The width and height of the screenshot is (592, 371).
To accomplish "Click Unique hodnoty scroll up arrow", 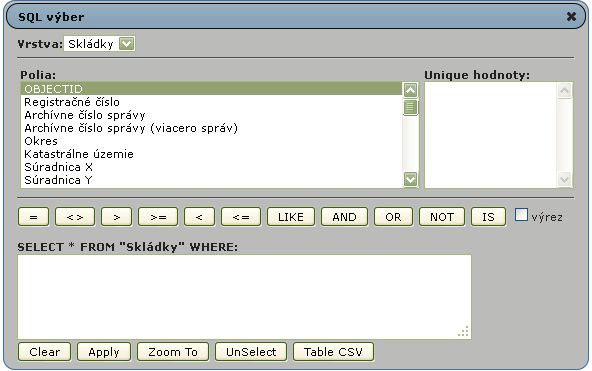I will pyautogui.click(x=564, y=91).
